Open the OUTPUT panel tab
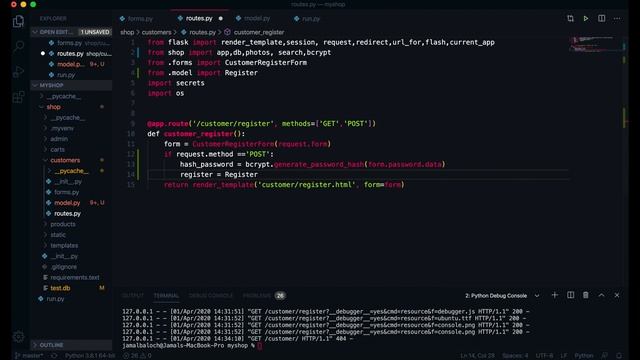Screen dimensions: 640x360 point(133,296)
